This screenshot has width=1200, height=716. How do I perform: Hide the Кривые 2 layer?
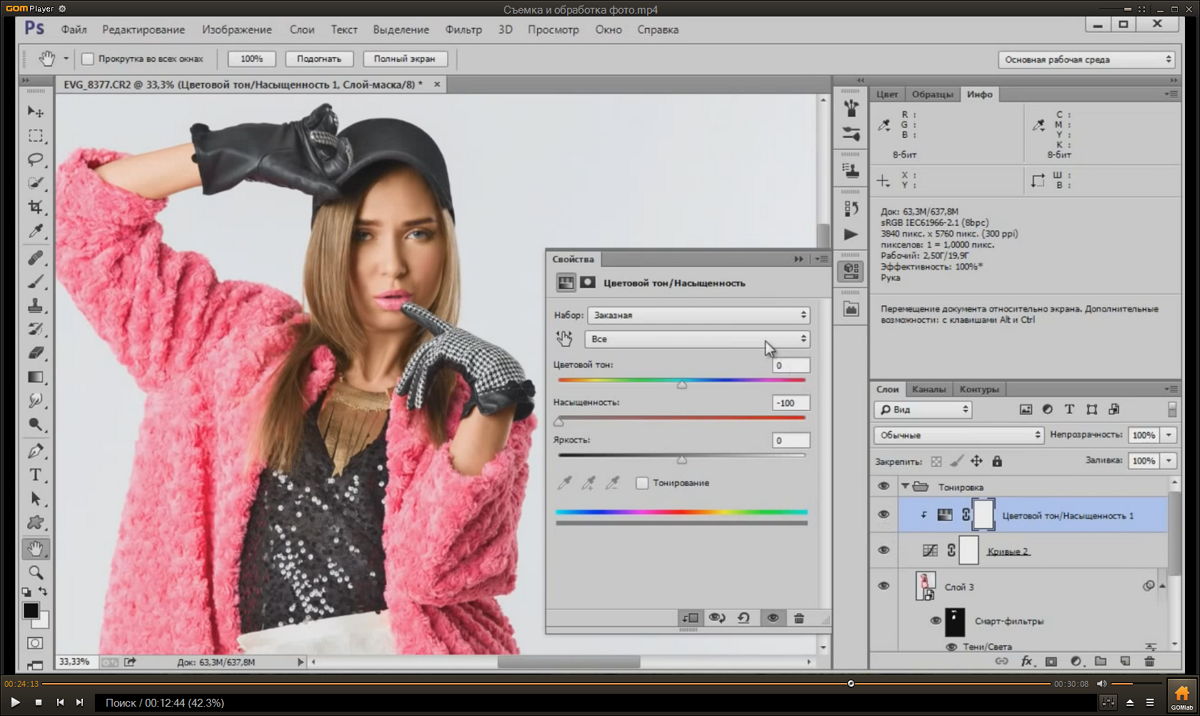click(x=883, y=551)
